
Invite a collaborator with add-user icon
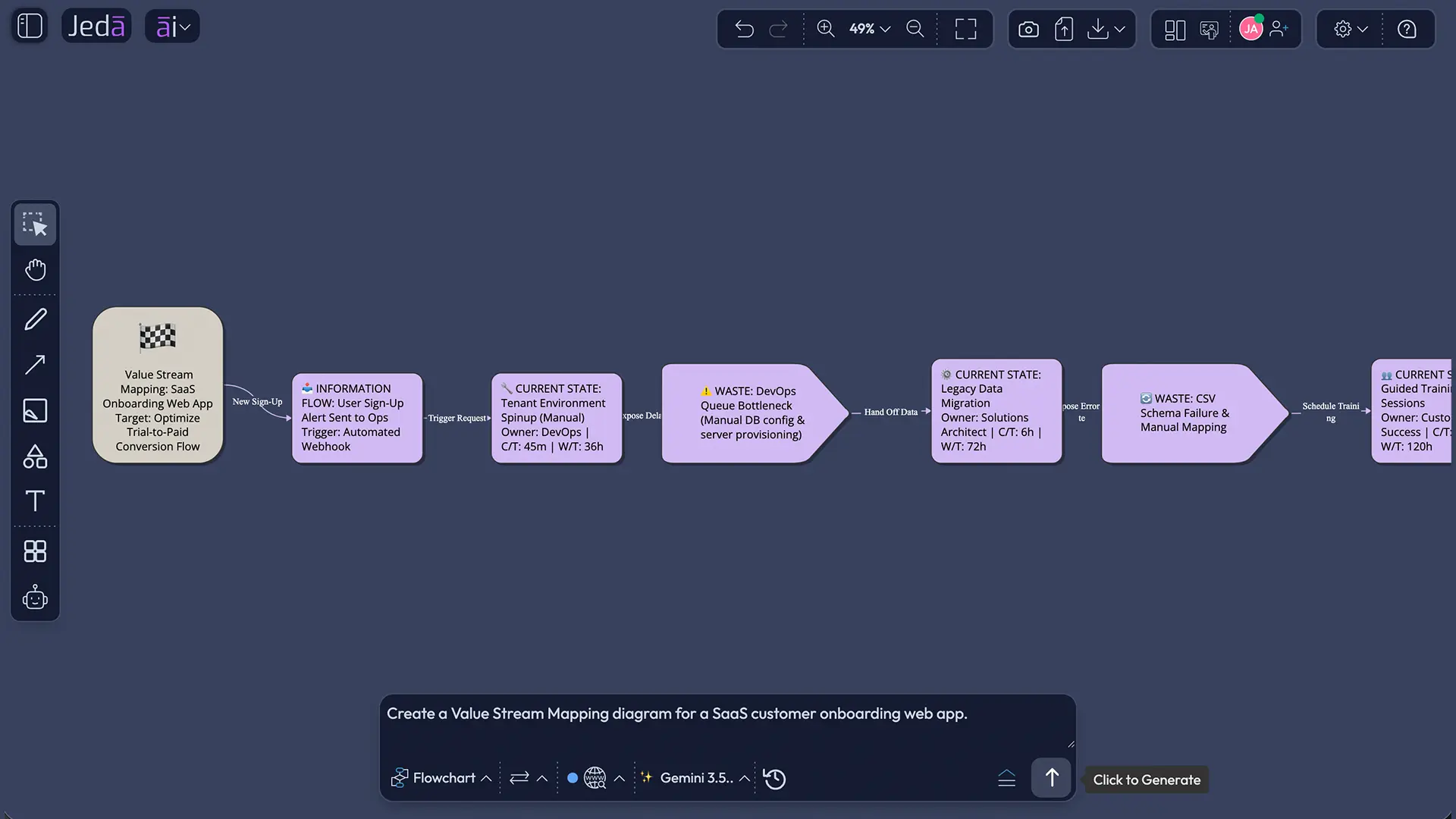1279,29
